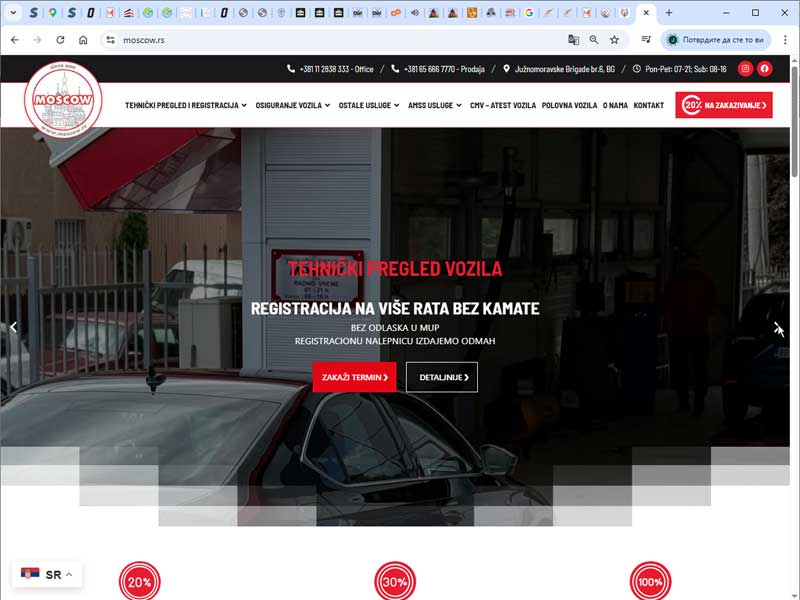Show previous slide with left arrow

point(14,327)
